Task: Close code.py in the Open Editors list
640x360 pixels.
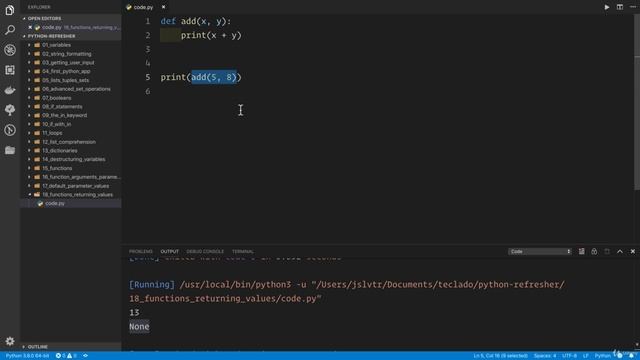Action: [30, 27]
